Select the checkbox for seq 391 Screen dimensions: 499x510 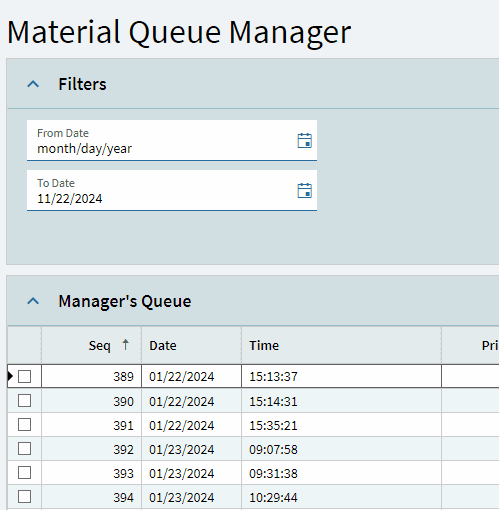coord(24,425)
